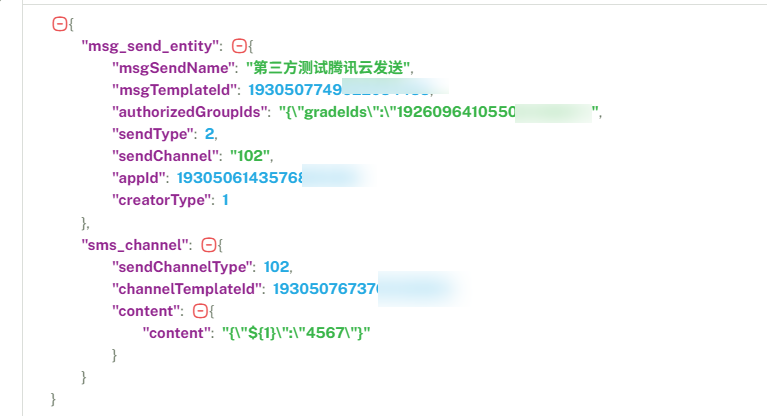Image resolution: width=767 pixels, height=416 pixels.
Task: Click the sendType value 2
Action: click(209, 134)
